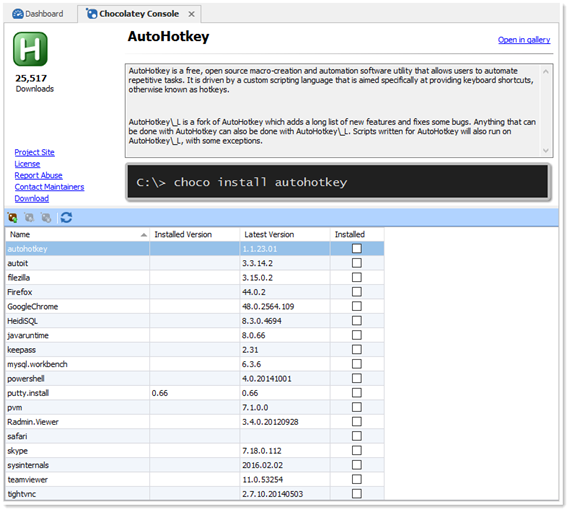Open the License link
The height and width of the screenshot is (512, 570).
click(27, 164)
